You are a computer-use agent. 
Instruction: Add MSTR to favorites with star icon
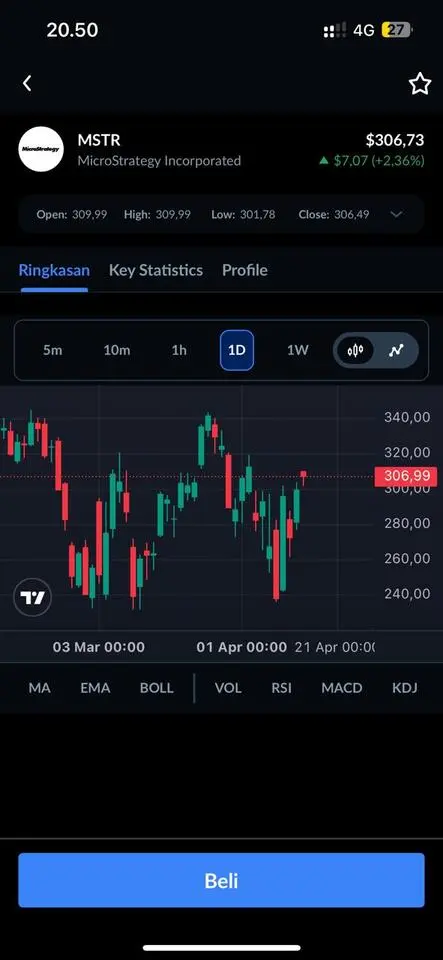419,84
